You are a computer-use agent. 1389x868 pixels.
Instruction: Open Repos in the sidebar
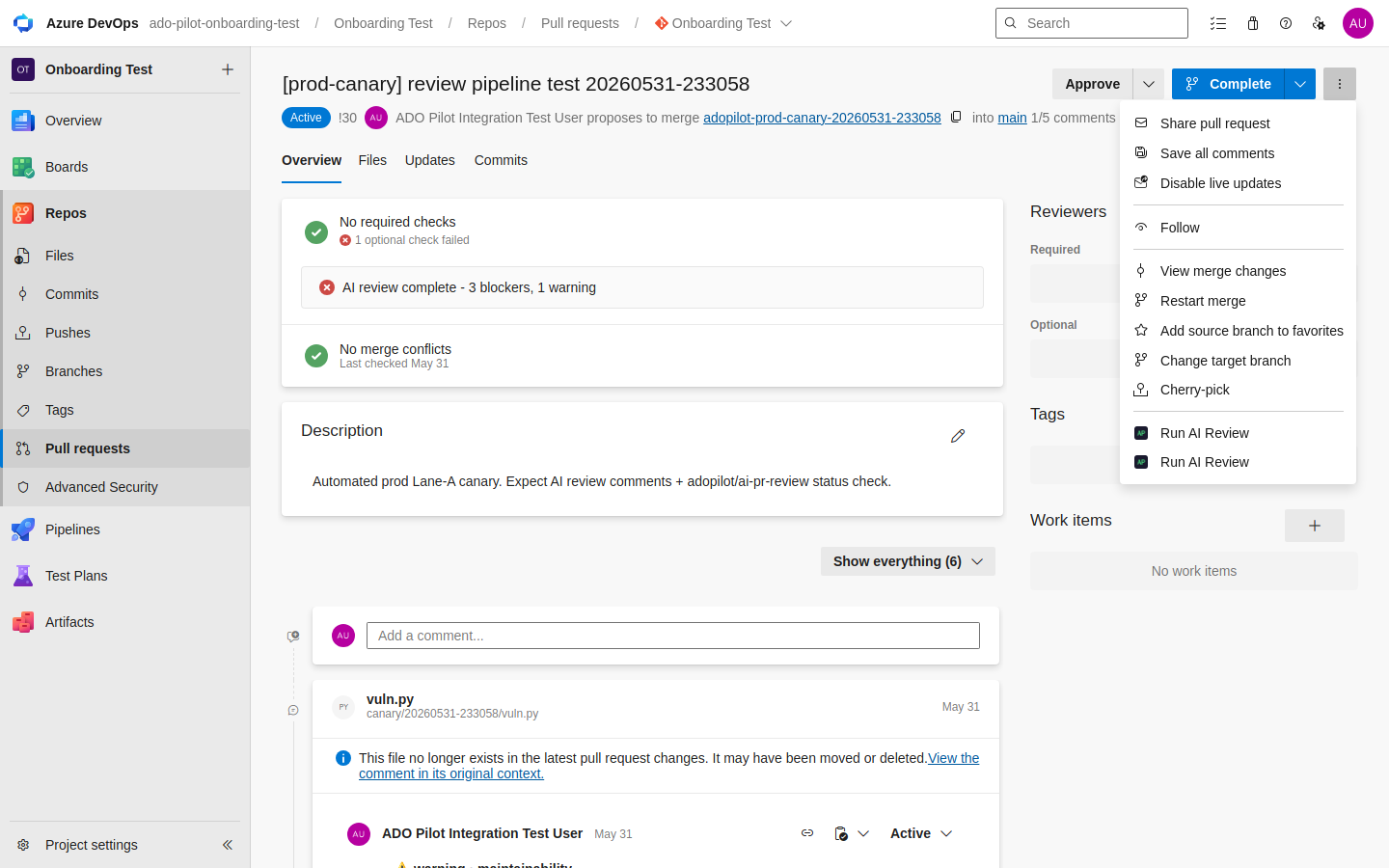click(x=125, y=213)
